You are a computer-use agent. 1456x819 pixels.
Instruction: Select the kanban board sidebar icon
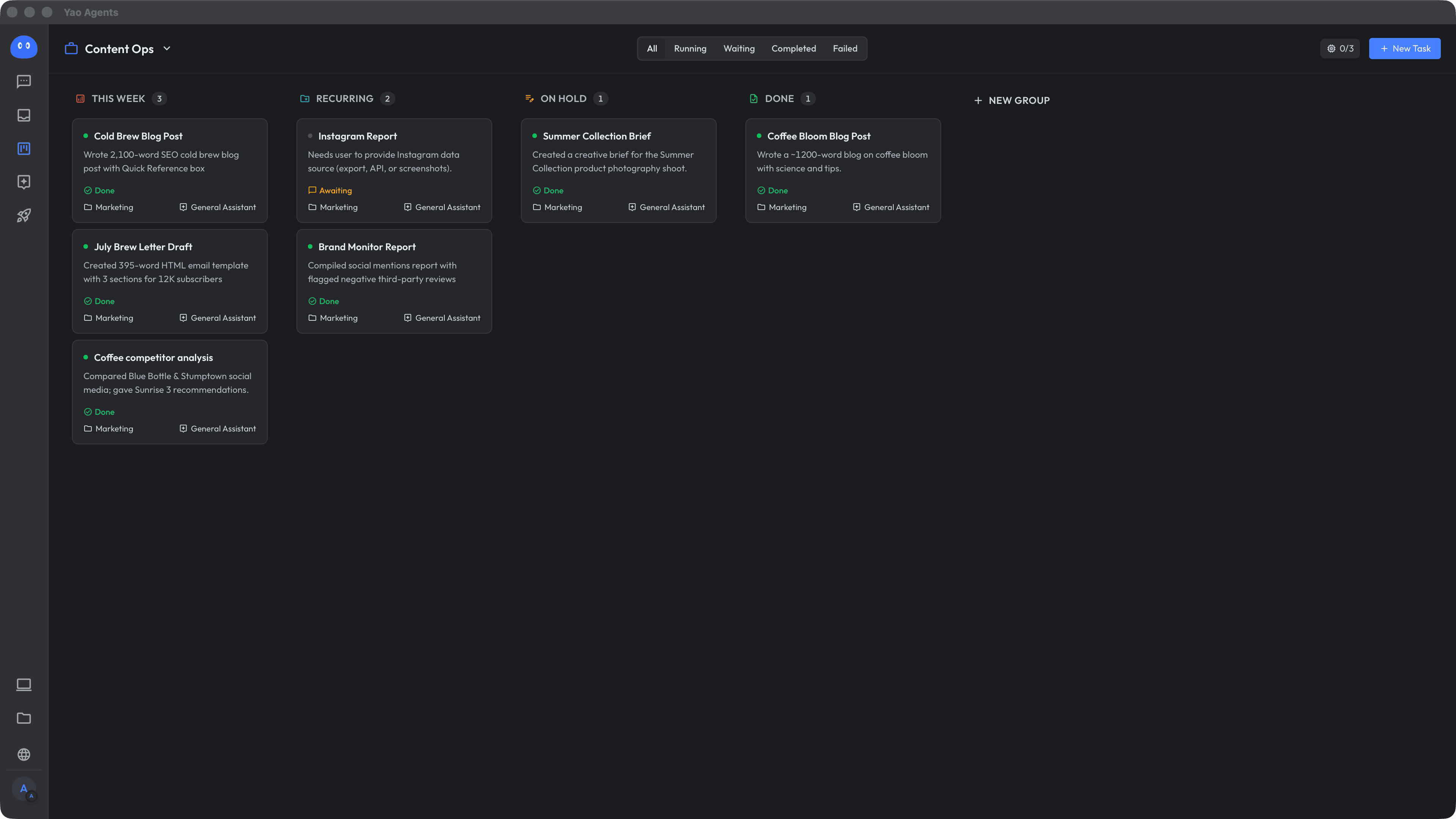coord(24,149)
